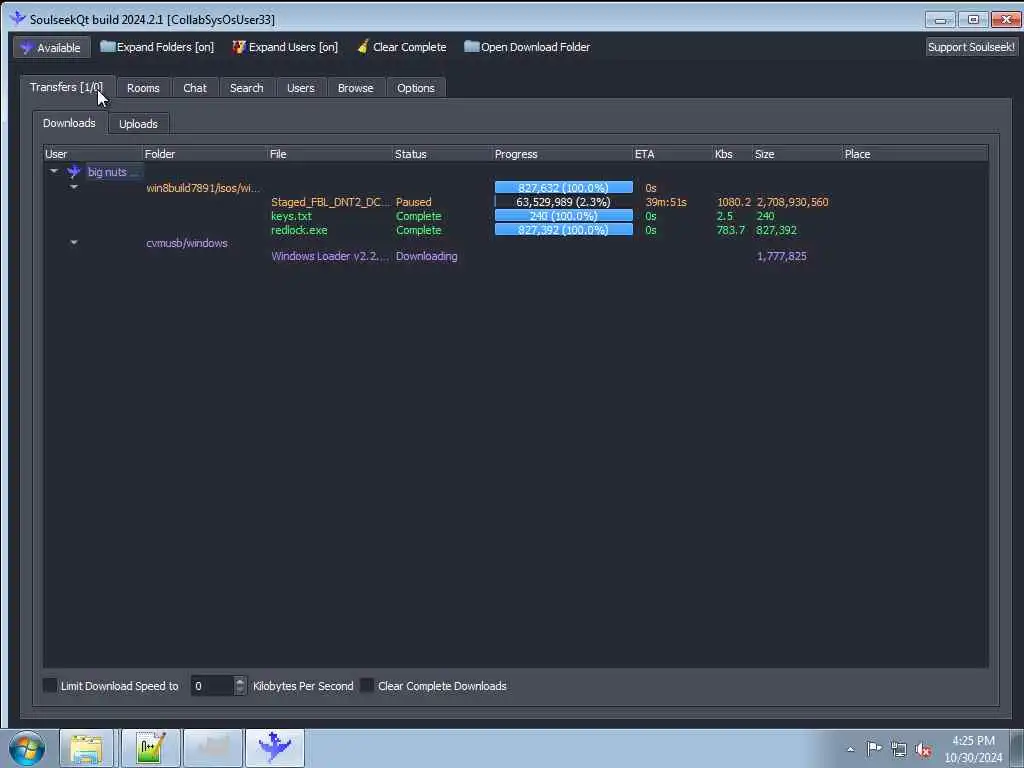Viewport: 1024px width, 768px height.
Task: Switch to the Browse tab
Action: 355,88
